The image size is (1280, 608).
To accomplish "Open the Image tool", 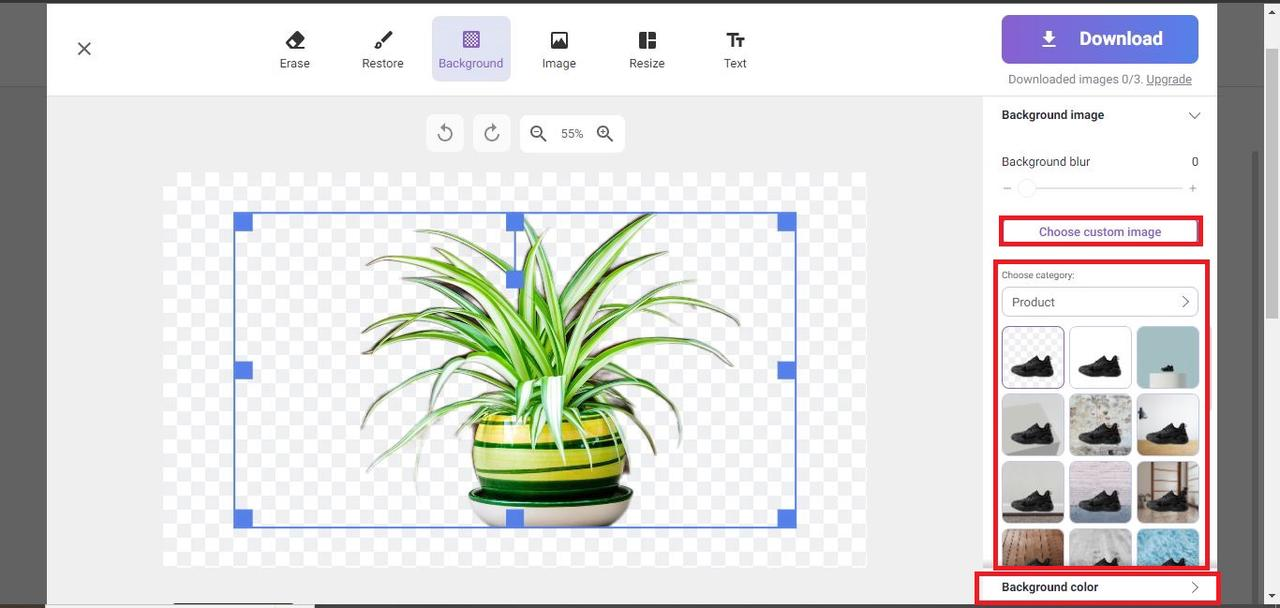I will (x=559, y=49).
